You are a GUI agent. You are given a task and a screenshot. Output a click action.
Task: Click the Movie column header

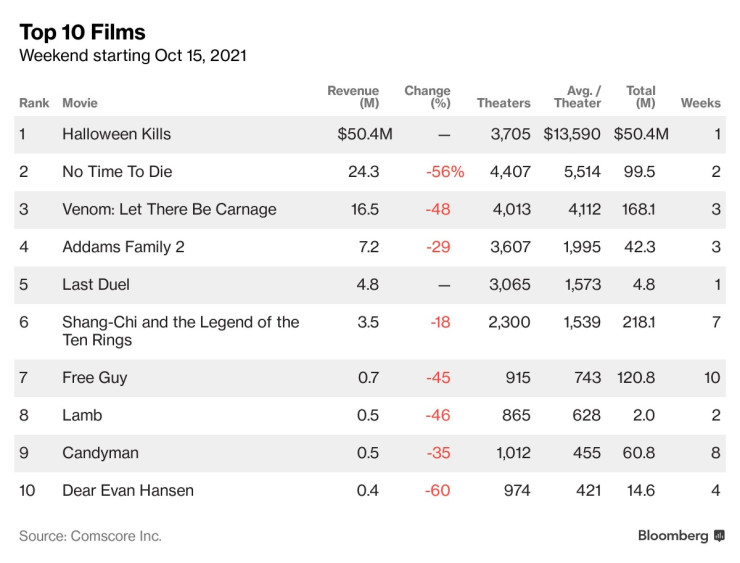pos(79,103)
